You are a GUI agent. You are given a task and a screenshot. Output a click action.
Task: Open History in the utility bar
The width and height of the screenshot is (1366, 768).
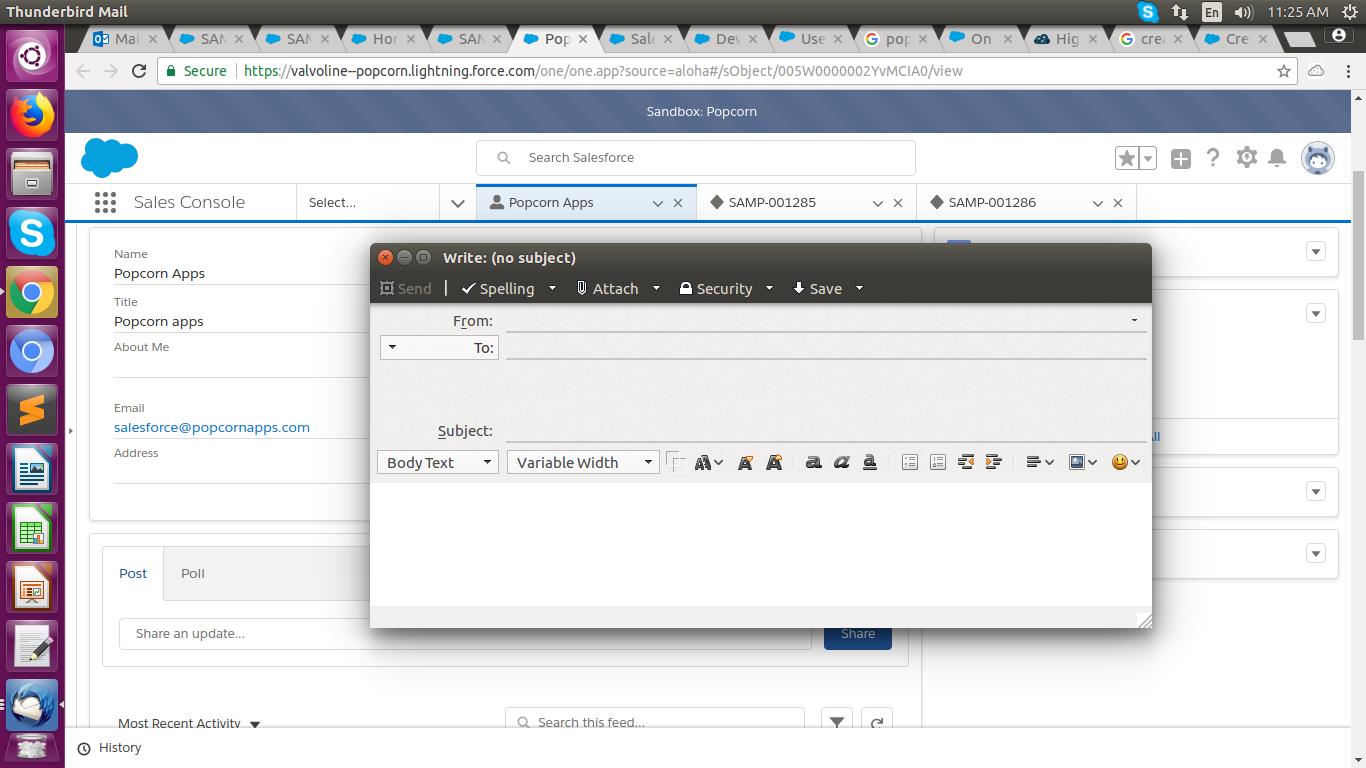[110, 748]
